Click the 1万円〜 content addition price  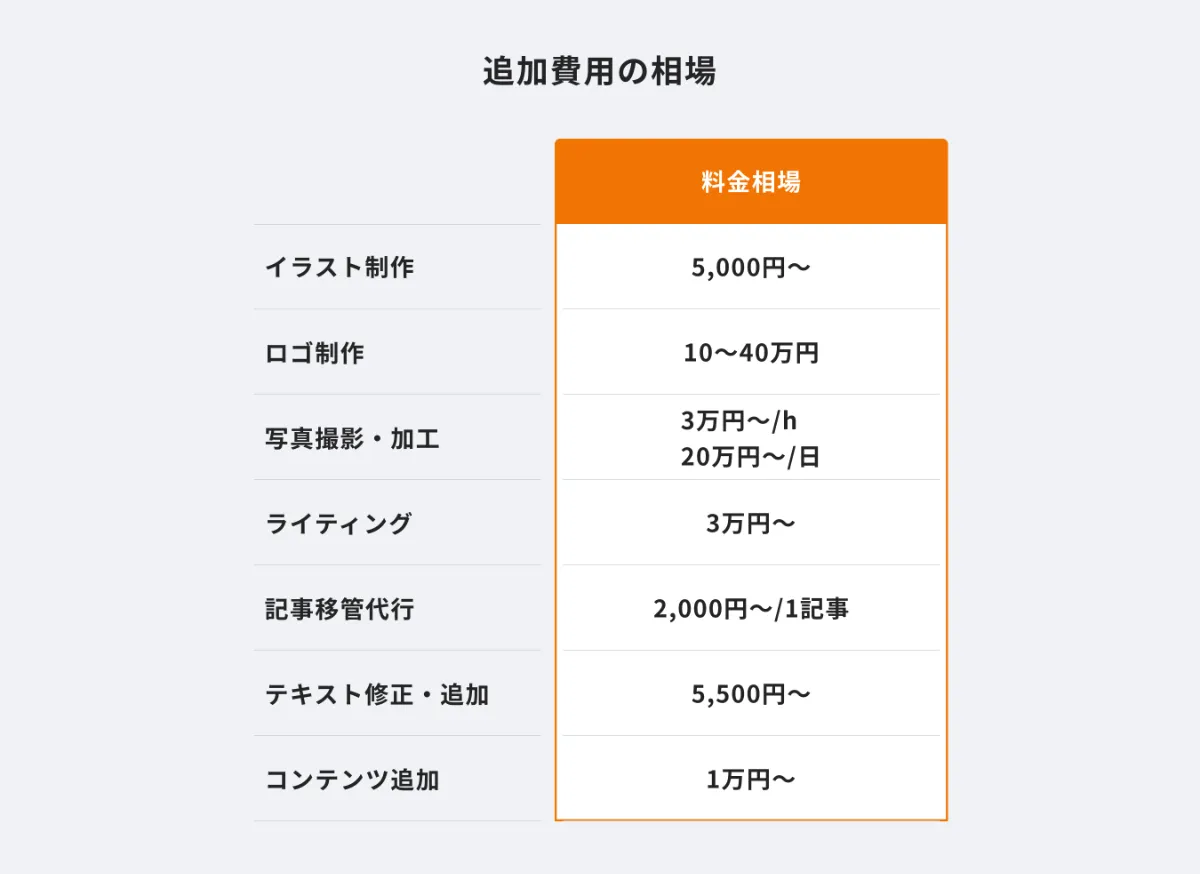pos(751,780)
